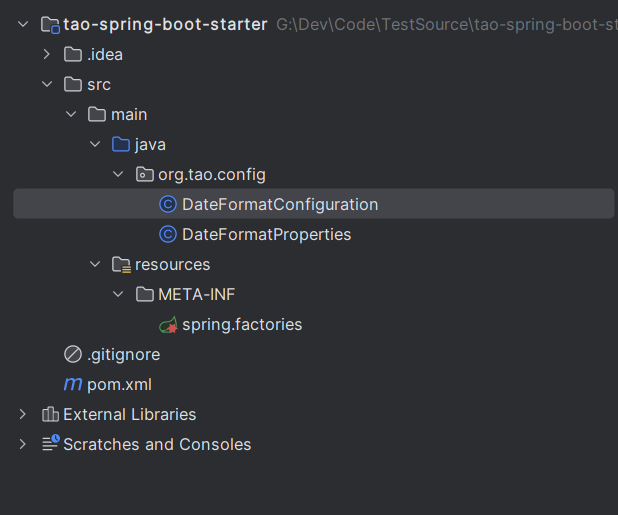Click the resources folder icon
This screenshot has width=618, height=515.
coord(121,264)
